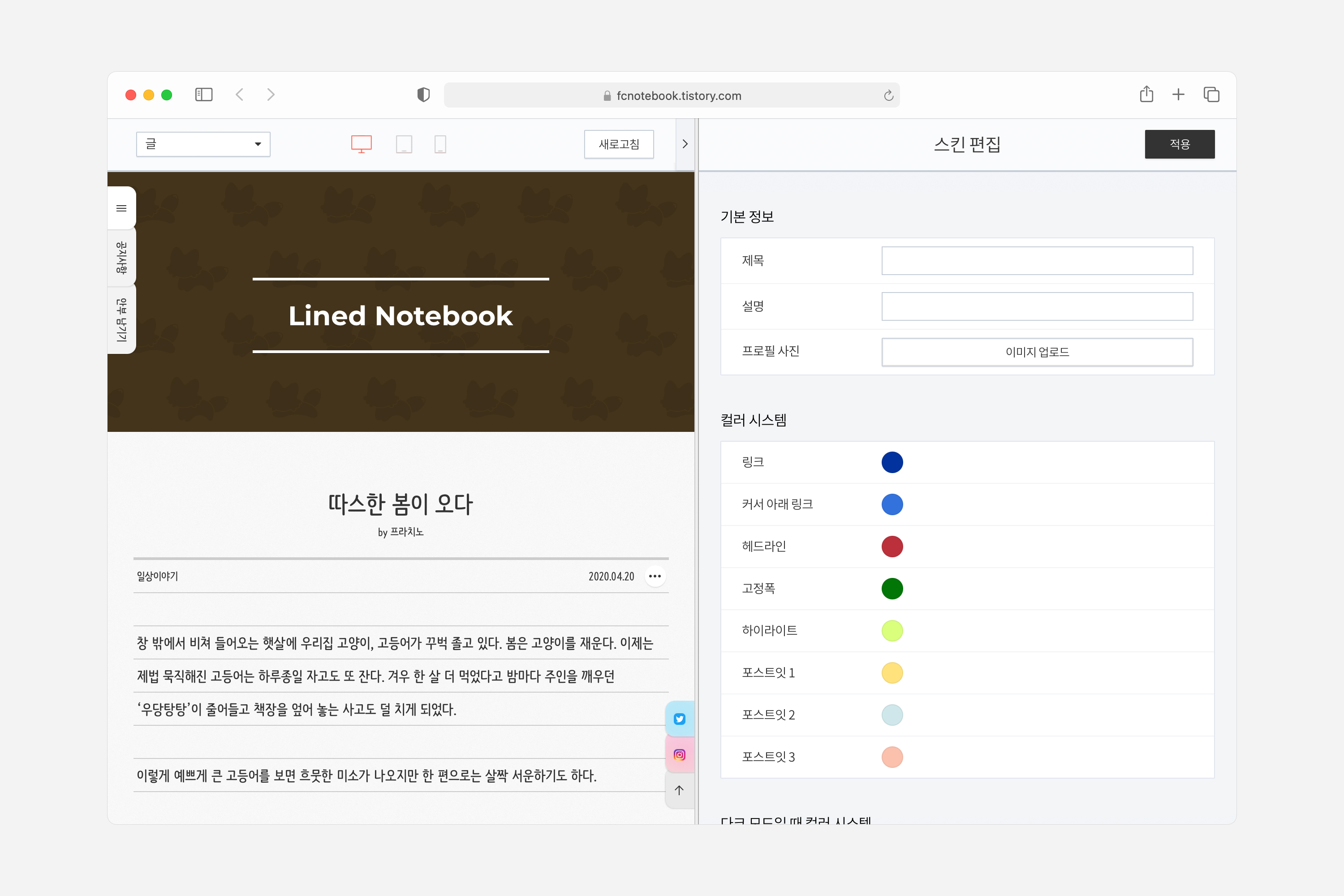Toggle the Safari sidebar icon
Image resolution: width=1344 pixels, height=896 pixels.
pos(204,94)
